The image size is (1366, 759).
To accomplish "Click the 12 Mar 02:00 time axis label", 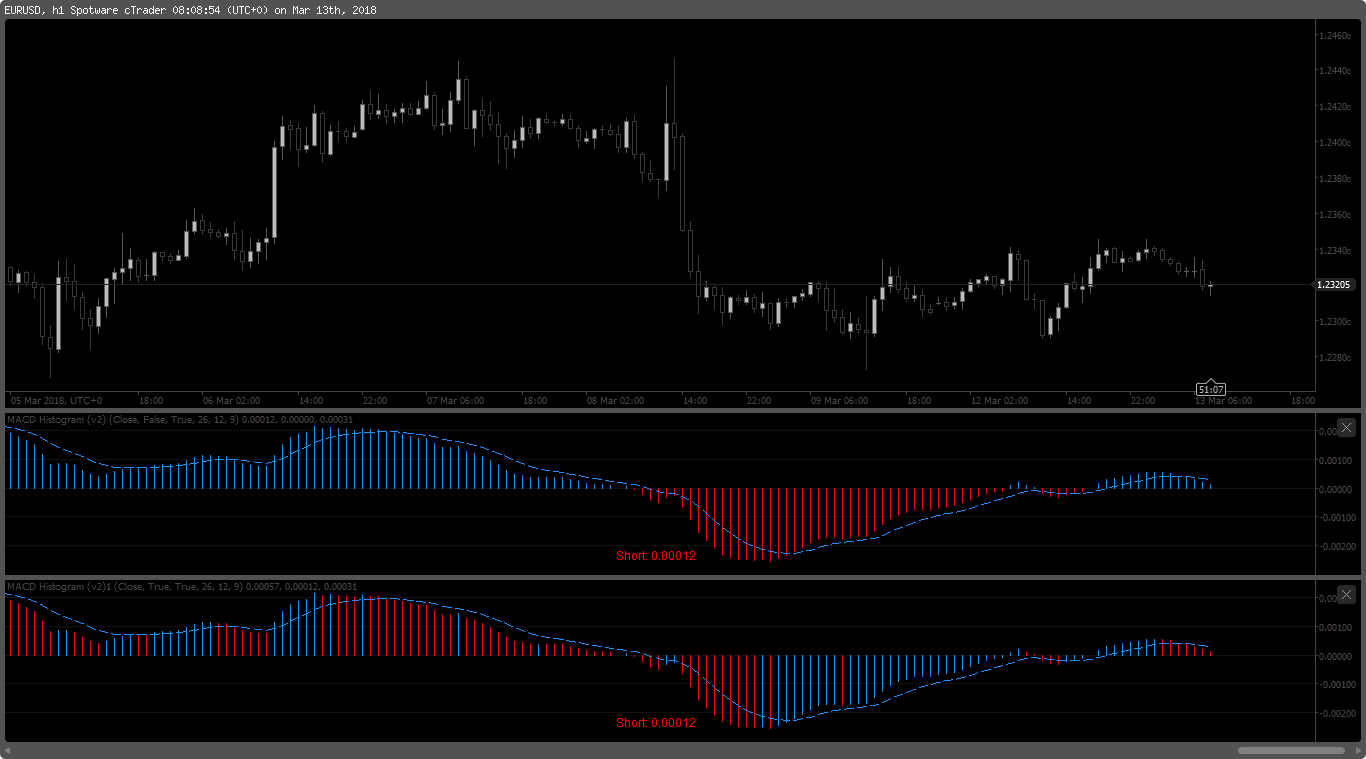I will (999, 400).
